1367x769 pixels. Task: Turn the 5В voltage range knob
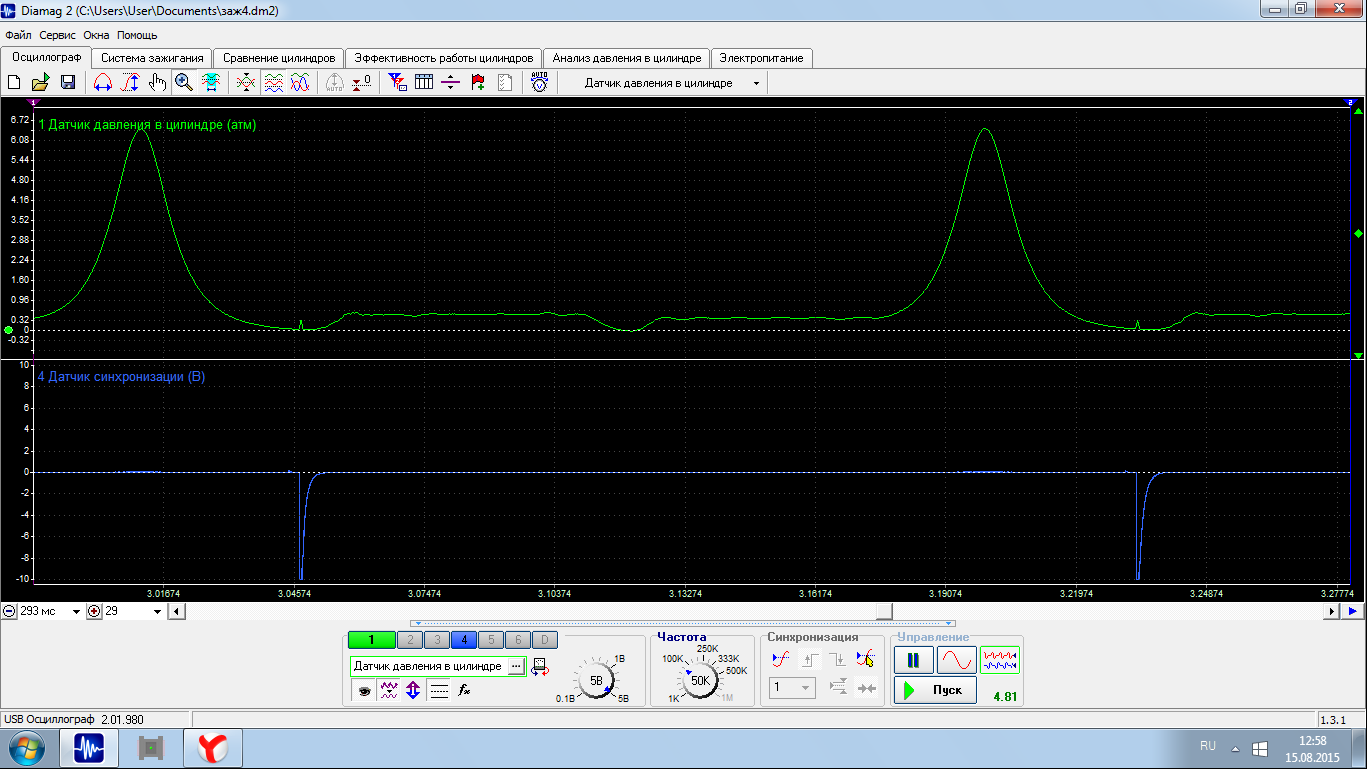pyautogui.click(x=597, y=680)
